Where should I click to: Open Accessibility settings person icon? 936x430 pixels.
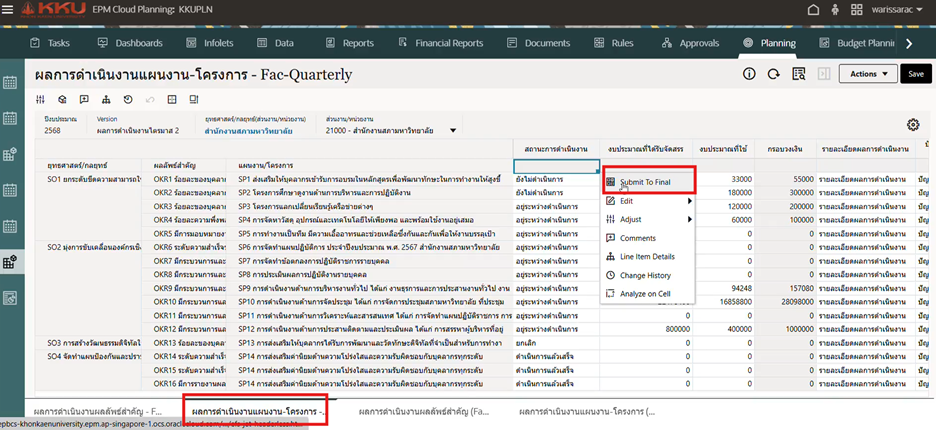(835, 10)
